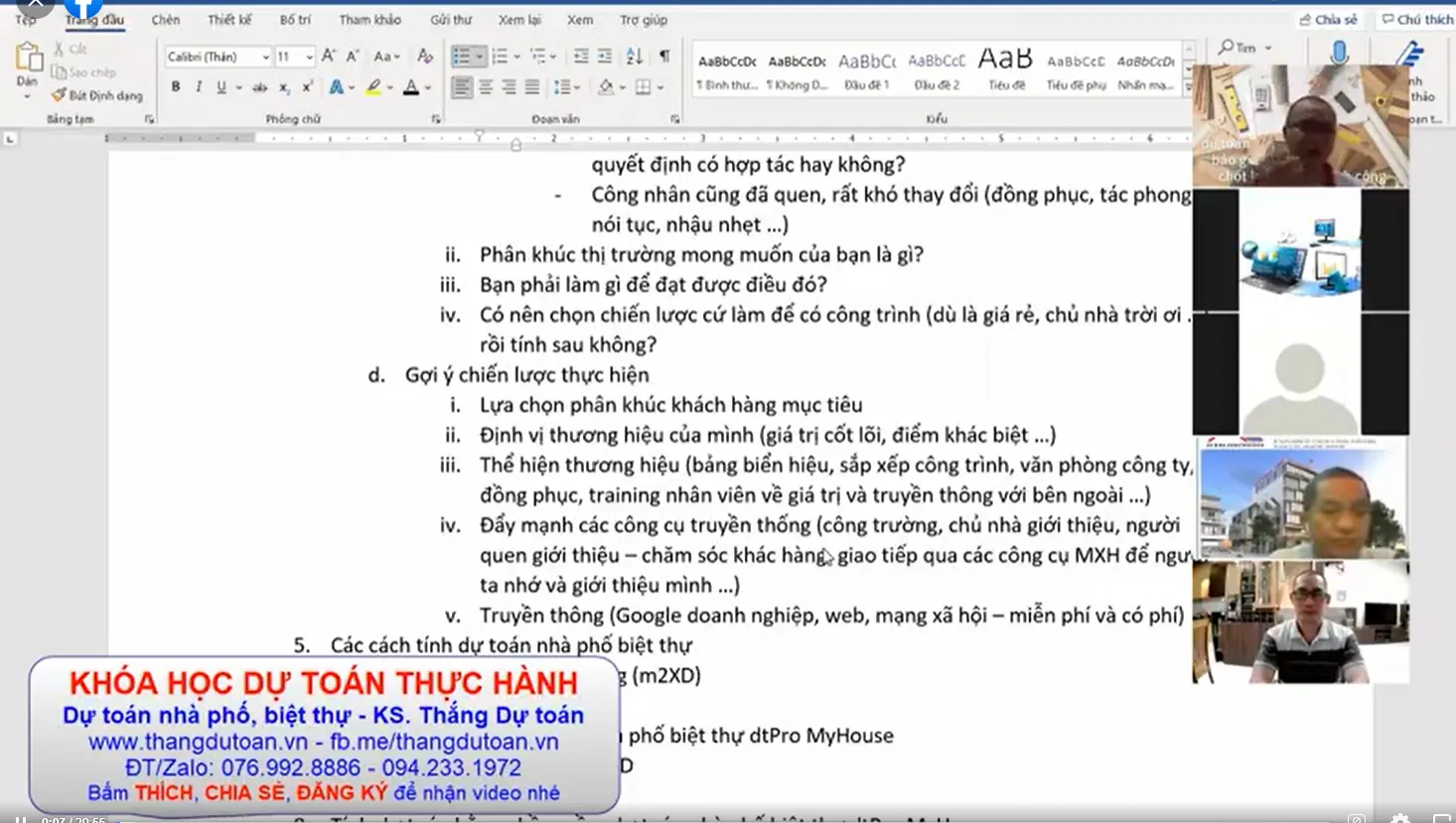This screenshot has height=823, width=1456.
Task: Click the Sort A-Z icon
Action: (x=634, y=57)
